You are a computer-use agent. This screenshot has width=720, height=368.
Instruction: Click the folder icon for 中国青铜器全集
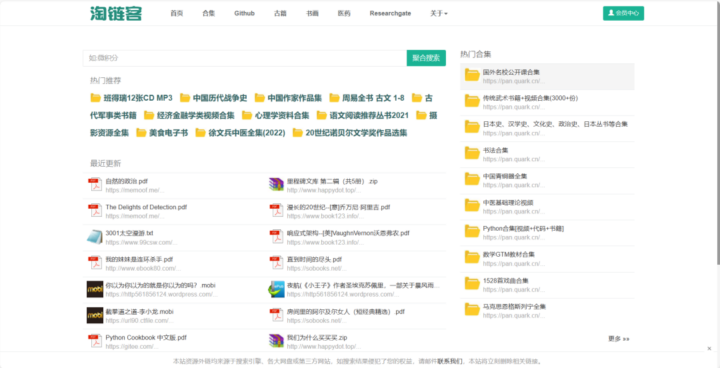(x=472, y=179)
